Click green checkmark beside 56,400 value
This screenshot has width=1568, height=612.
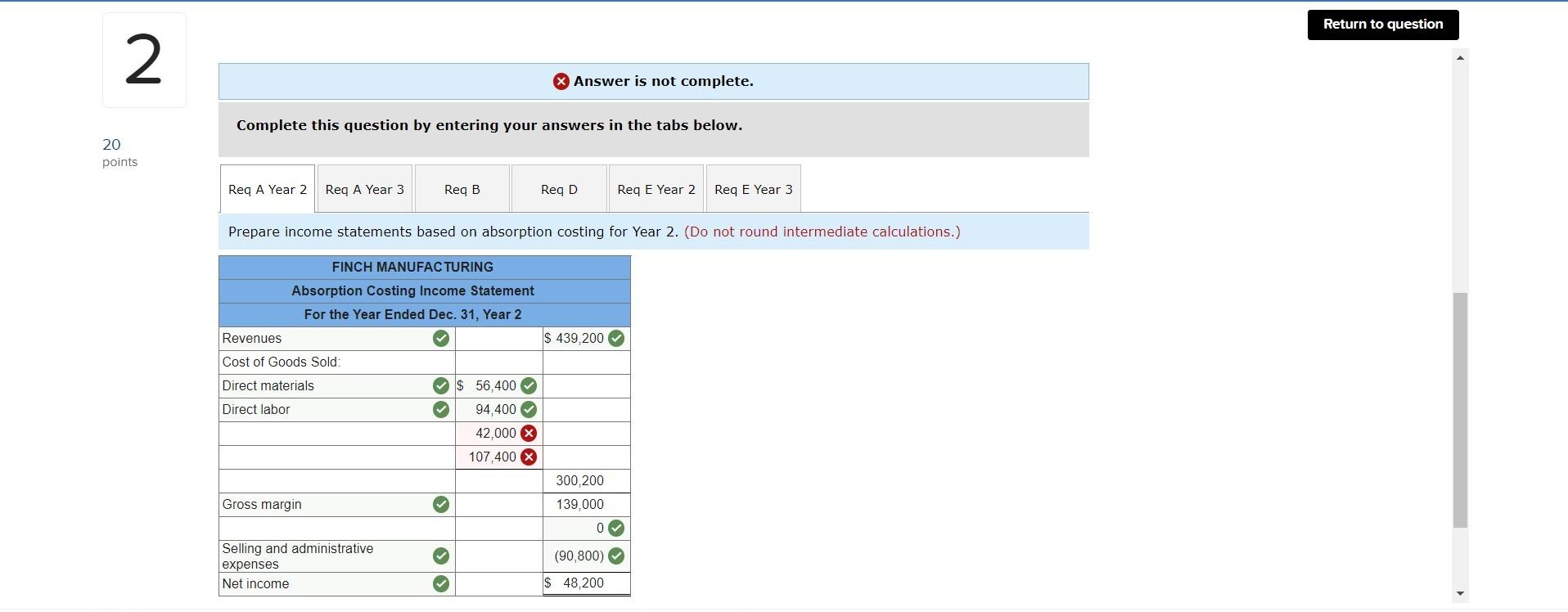(x=529, y=386)
